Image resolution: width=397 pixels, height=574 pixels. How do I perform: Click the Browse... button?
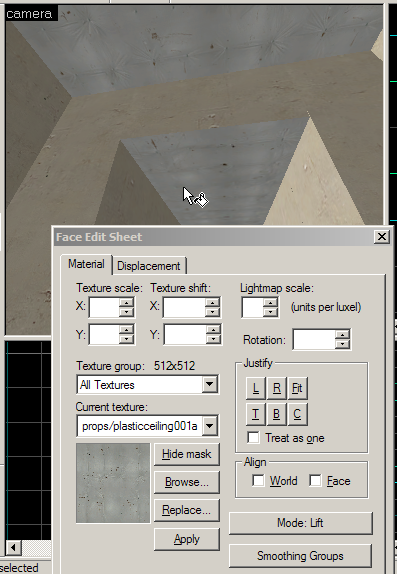pos(187,482)
